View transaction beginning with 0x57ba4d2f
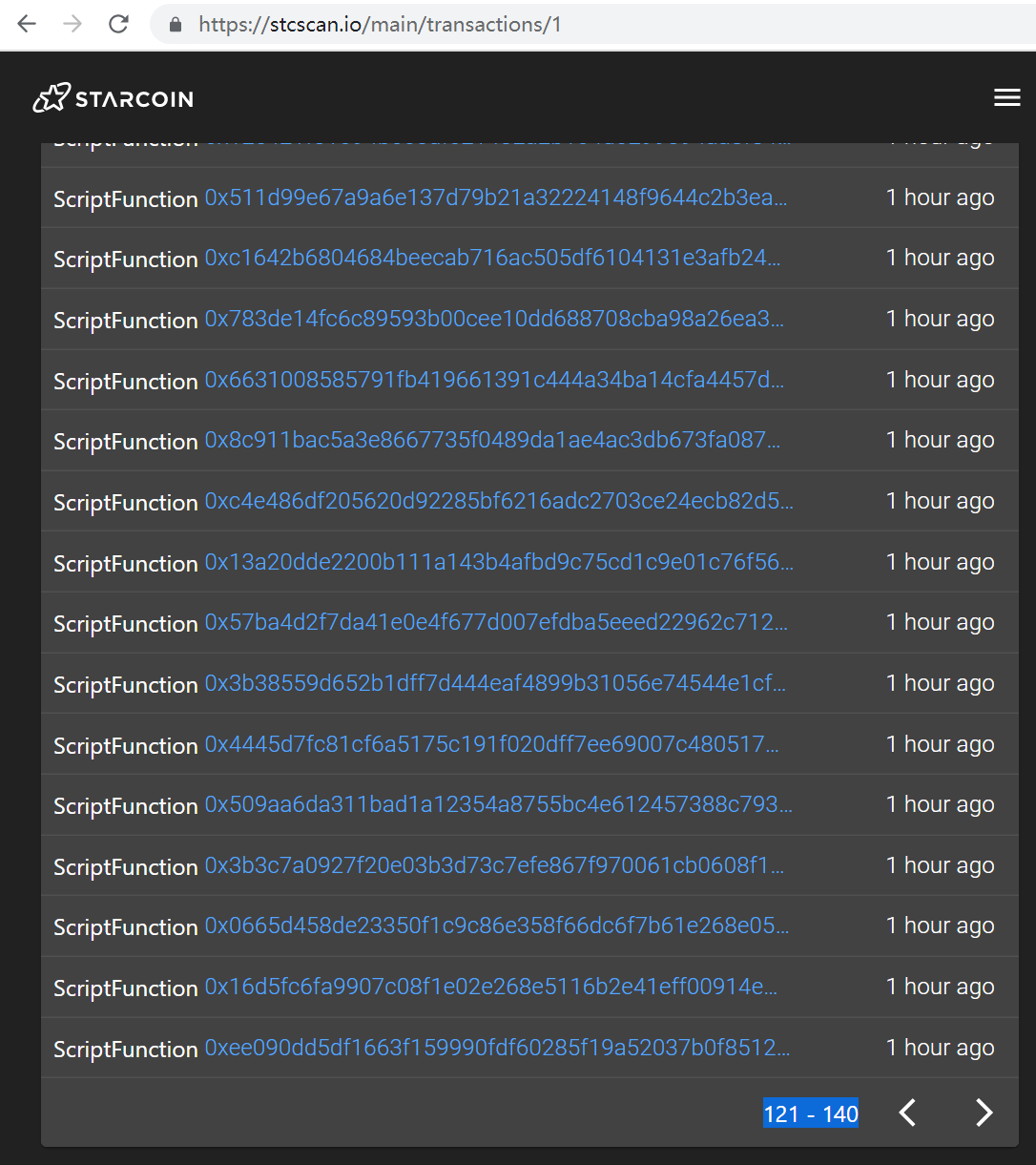1036x1165 pixels. (x=496, y=622)
